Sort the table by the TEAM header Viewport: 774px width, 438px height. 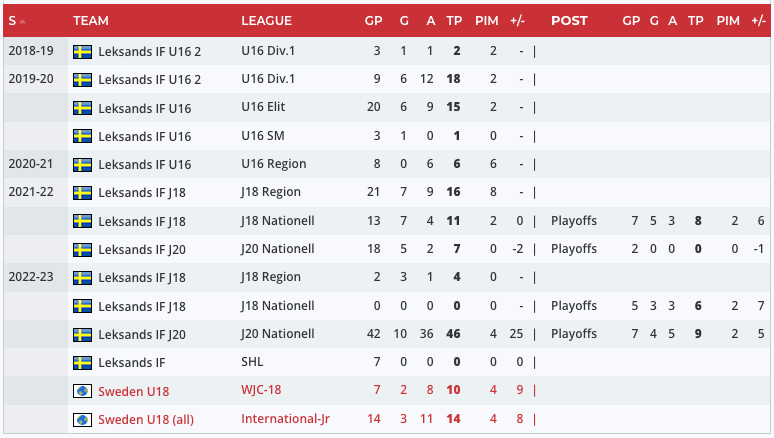click(x=91, y=21)
